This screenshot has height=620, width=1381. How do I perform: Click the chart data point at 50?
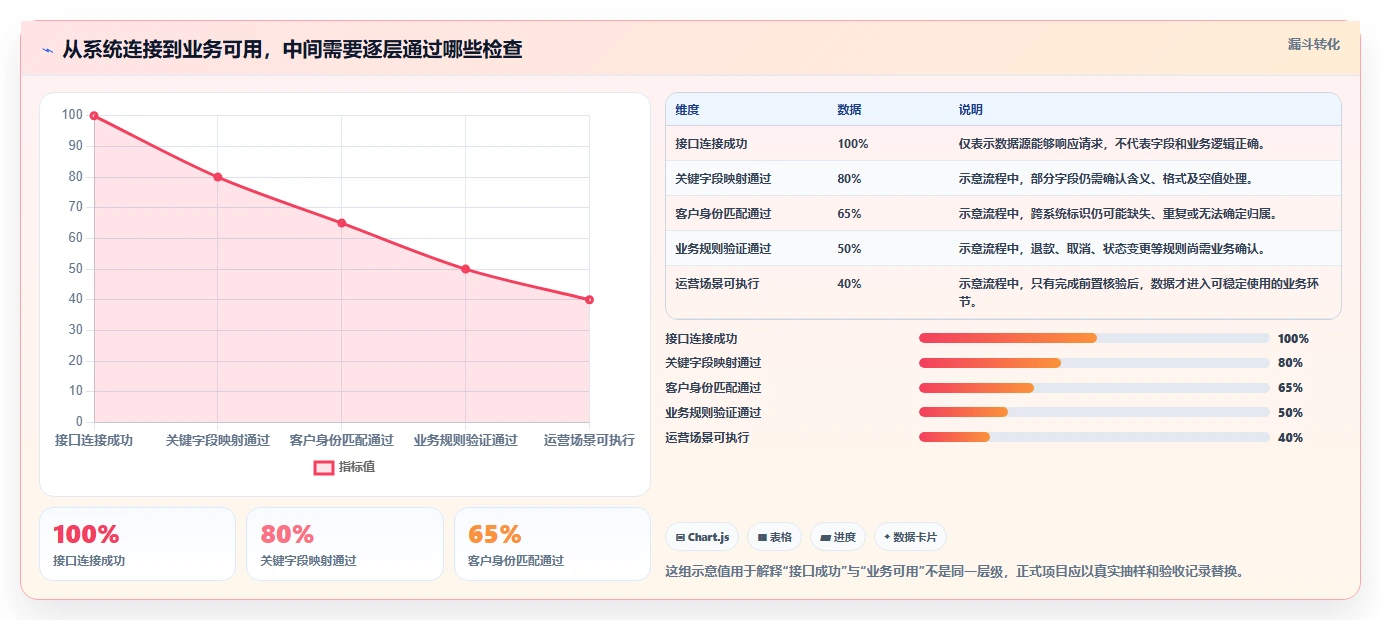[466, 269]
